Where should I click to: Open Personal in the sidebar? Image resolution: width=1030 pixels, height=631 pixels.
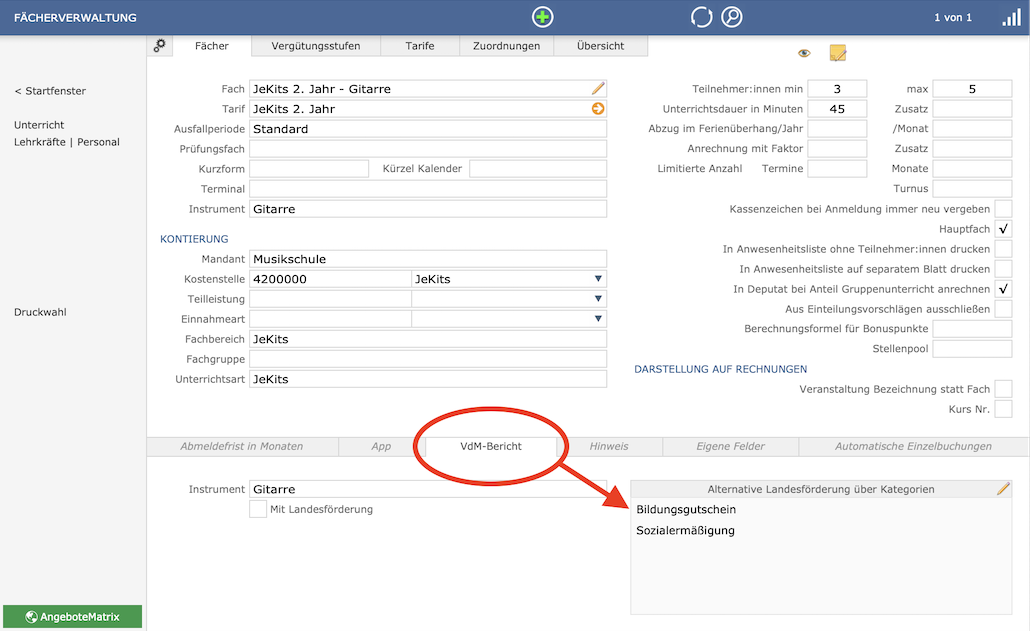click(x=99, y=142)
